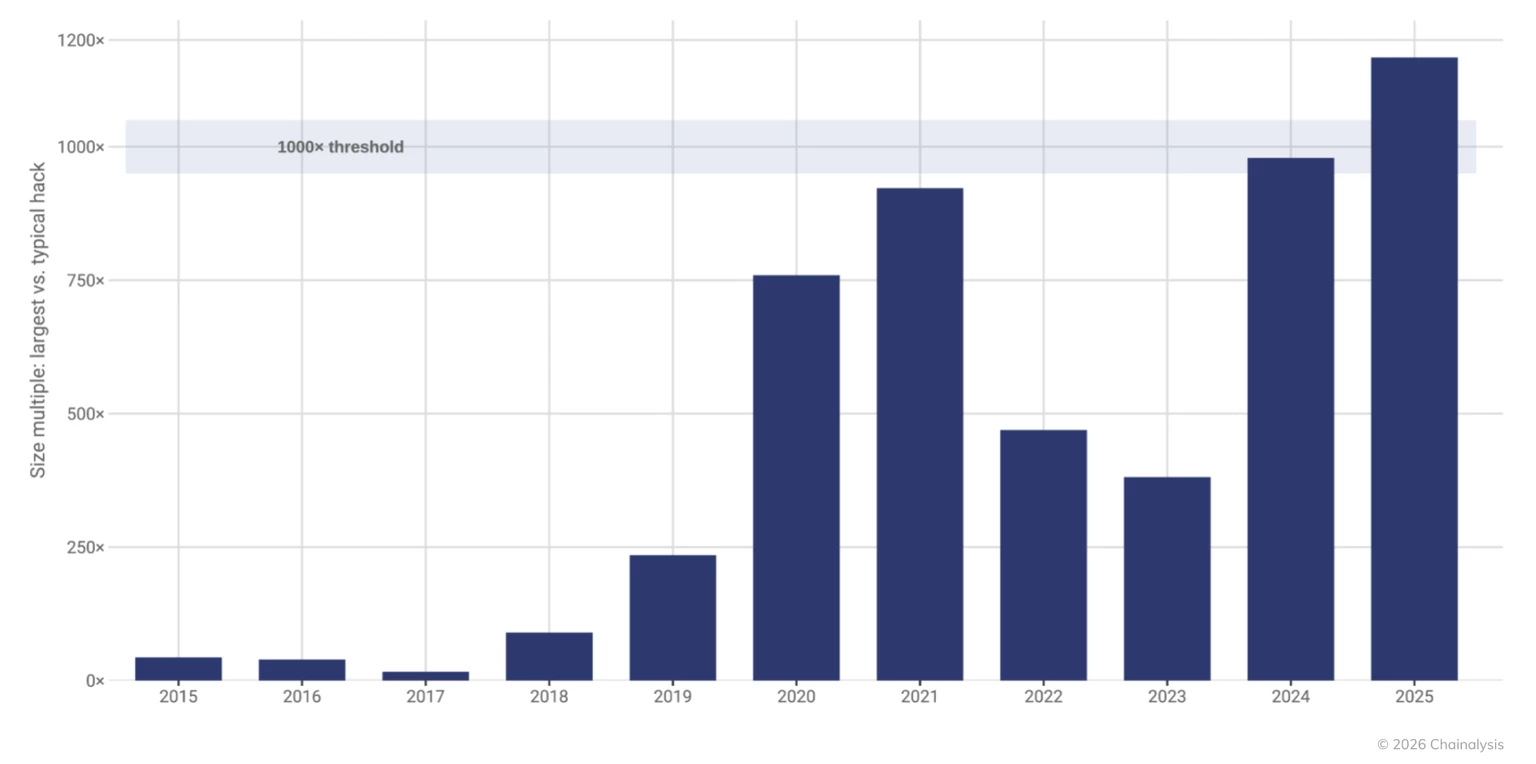
Task: Click the 1000× threshold label
Action: [x=340, y=146]
